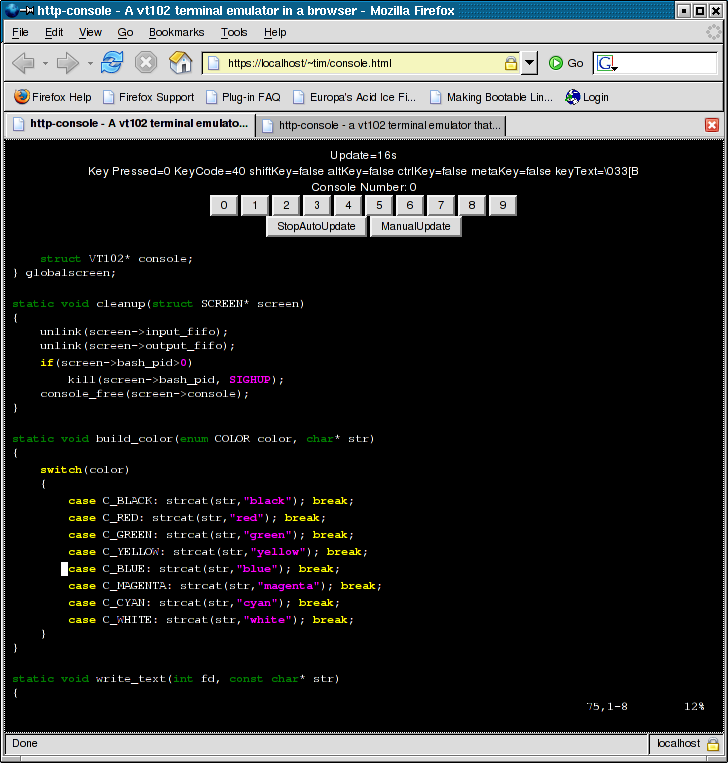Screen dimensions: 728x763
Task: Click inside the URL address field
Action: [360, 63]
